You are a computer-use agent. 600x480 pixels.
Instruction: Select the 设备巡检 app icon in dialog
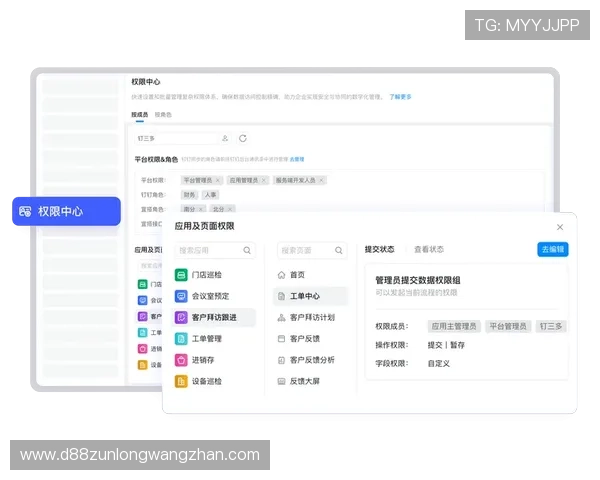pos(181,381)
